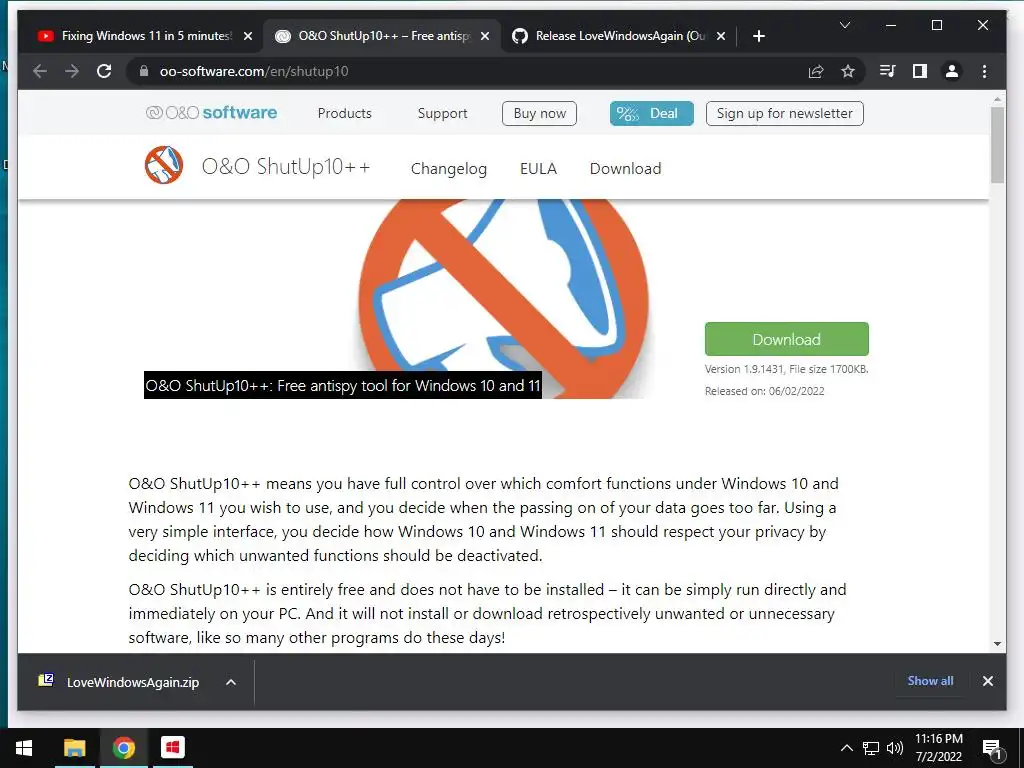
Task: Click the browser forward arrow
Action: [x=72, y=71]
